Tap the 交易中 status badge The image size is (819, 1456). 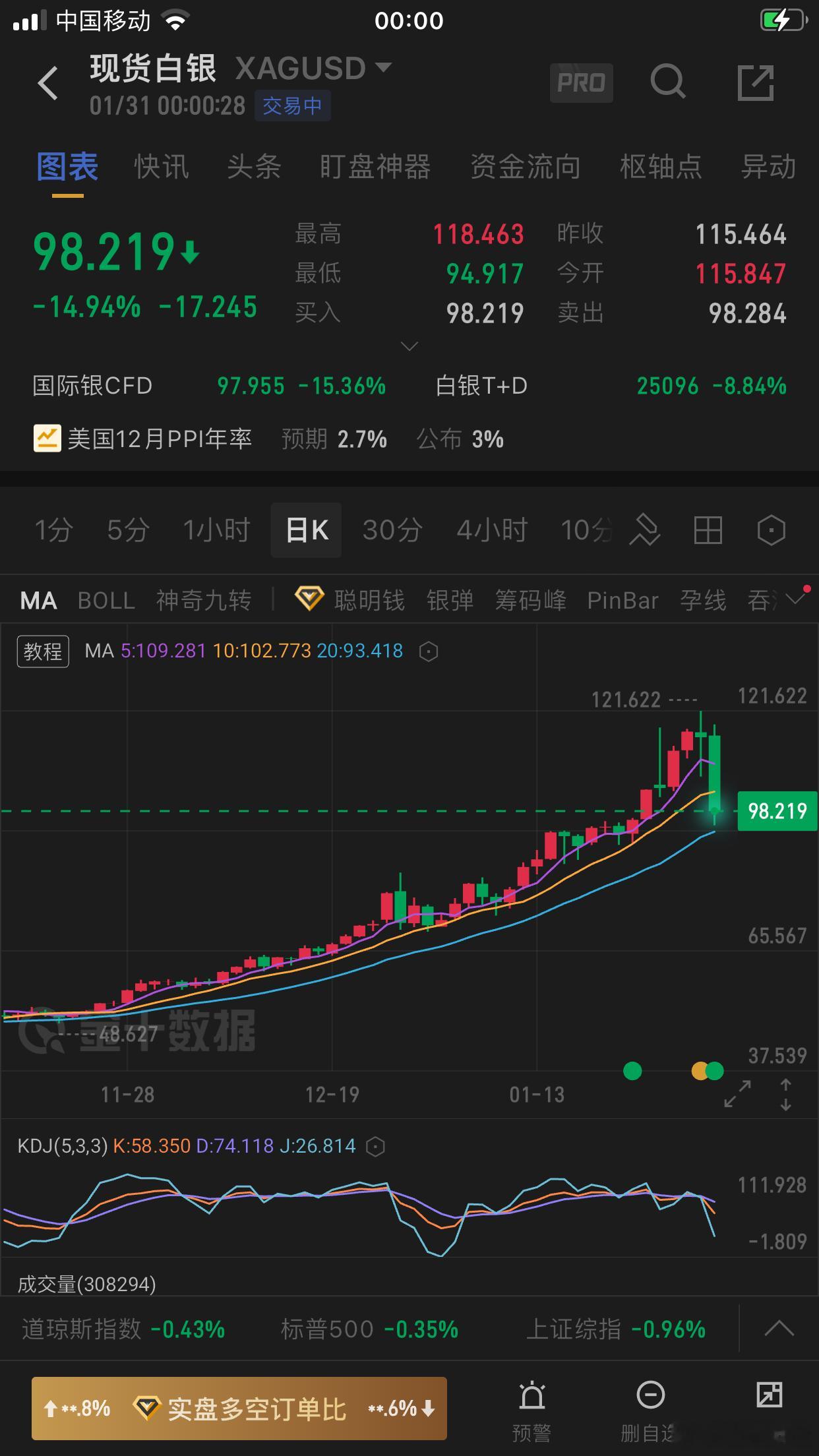[292, 106]
